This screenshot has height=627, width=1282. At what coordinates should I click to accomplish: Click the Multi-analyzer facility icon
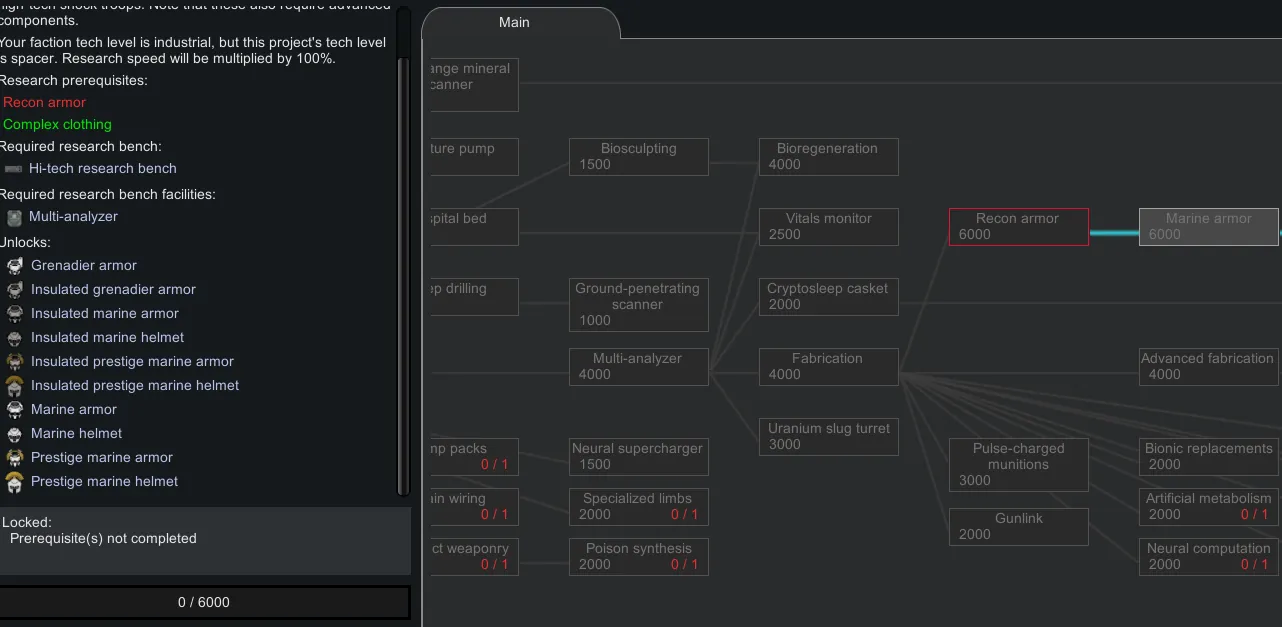pos(14,217)
